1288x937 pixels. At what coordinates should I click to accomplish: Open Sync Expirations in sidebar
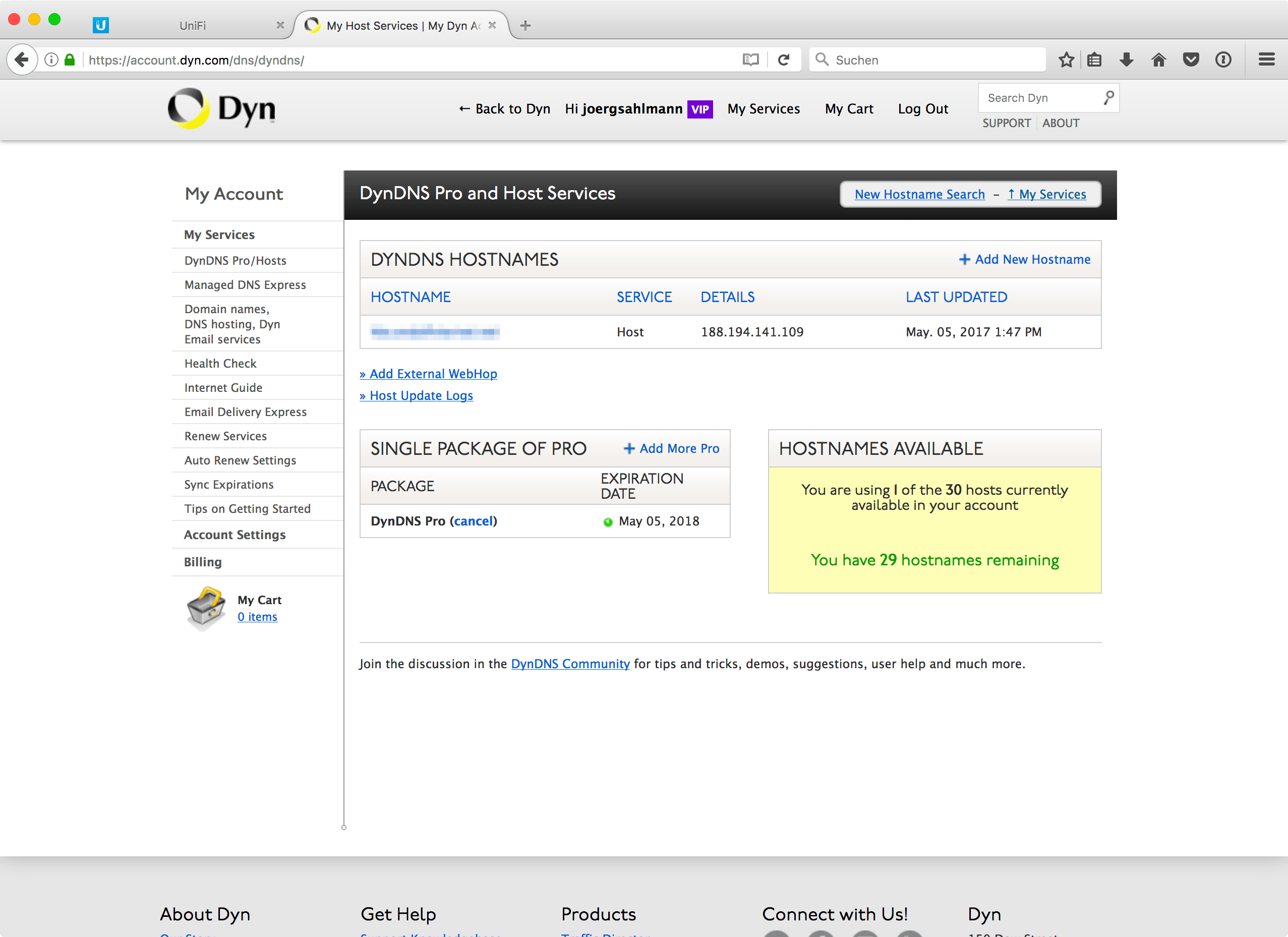coord(229,485)
